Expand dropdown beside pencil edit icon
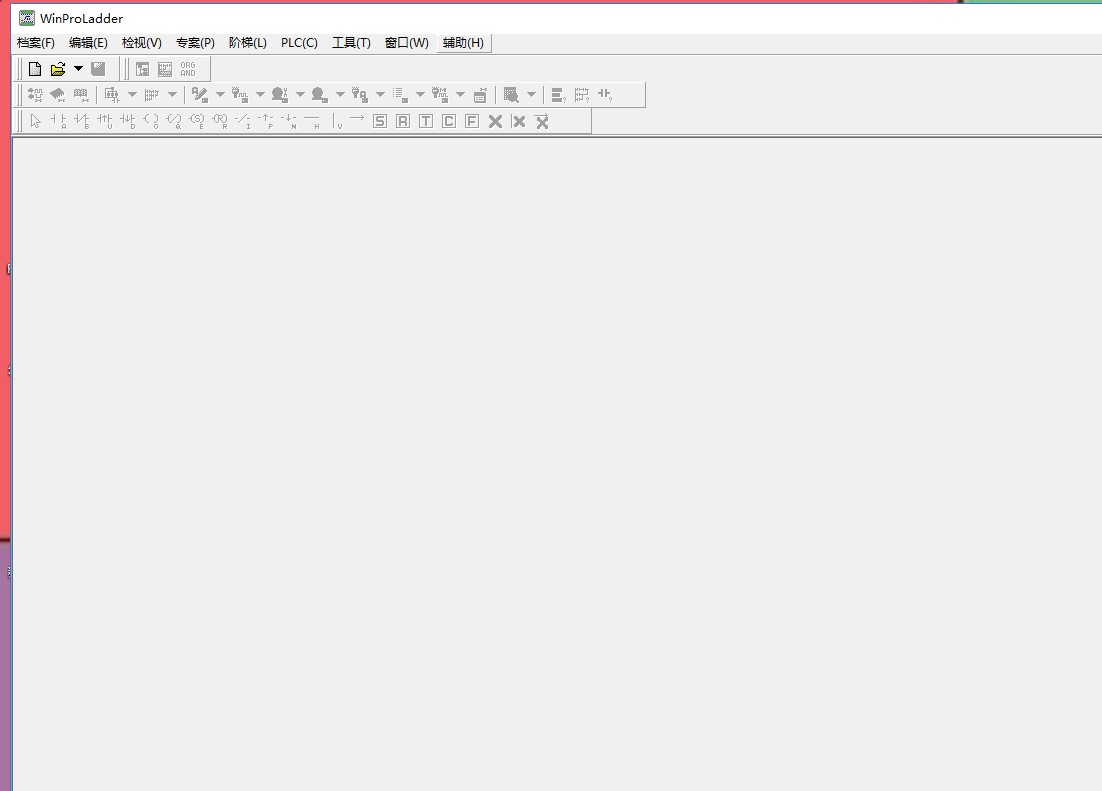1102x791 pixels. click(220, 94)
